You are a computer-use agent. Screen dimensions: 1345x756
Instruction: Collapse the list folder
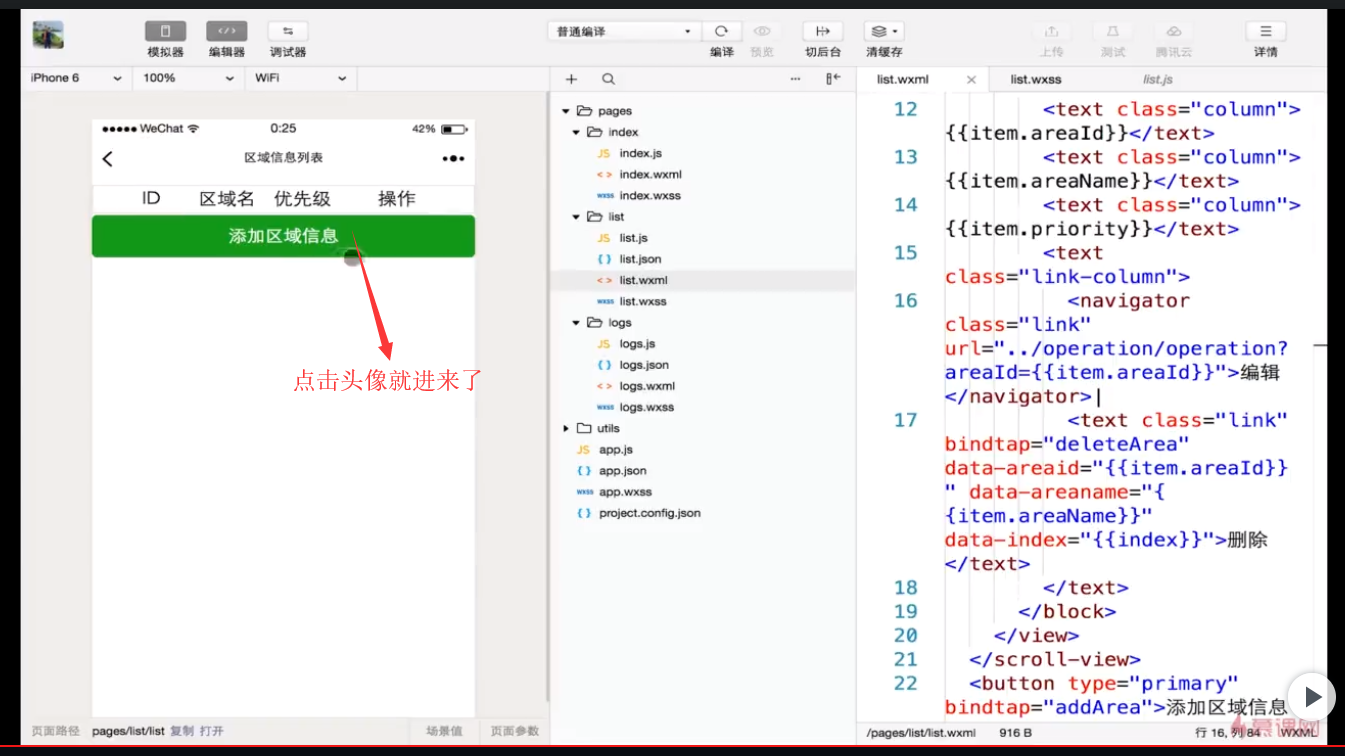tap(576, 217)
